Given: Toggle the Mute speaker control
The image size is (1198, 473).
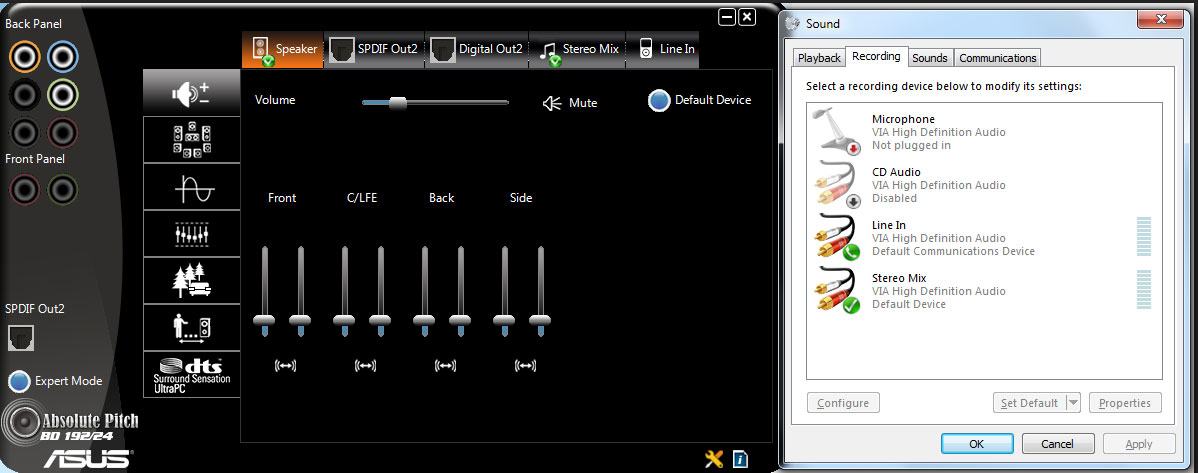Looking at the screenshot, I should tap(569, 102).
